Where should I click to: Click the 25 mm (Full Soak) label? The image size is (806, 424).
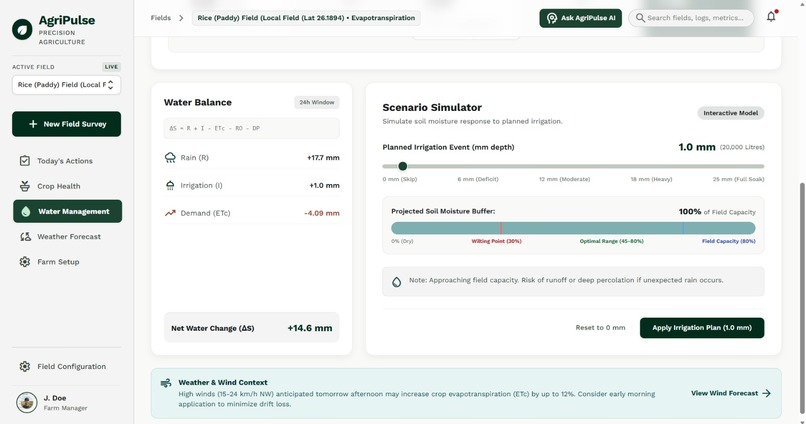[x=738, y=179]
